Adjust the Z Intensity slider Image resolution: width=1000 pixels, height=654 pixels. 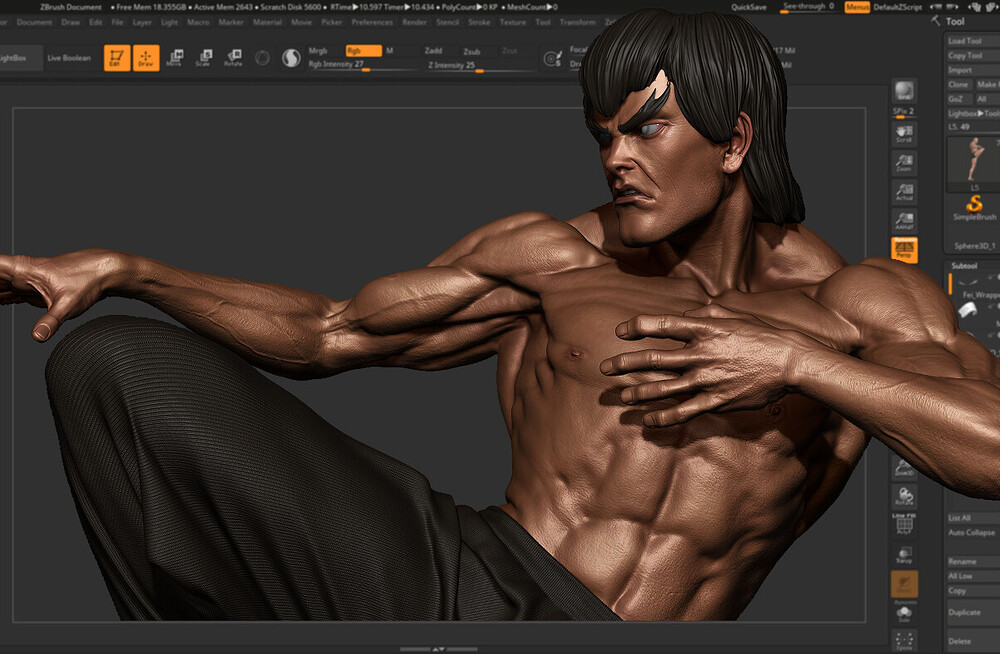(480, 66)
